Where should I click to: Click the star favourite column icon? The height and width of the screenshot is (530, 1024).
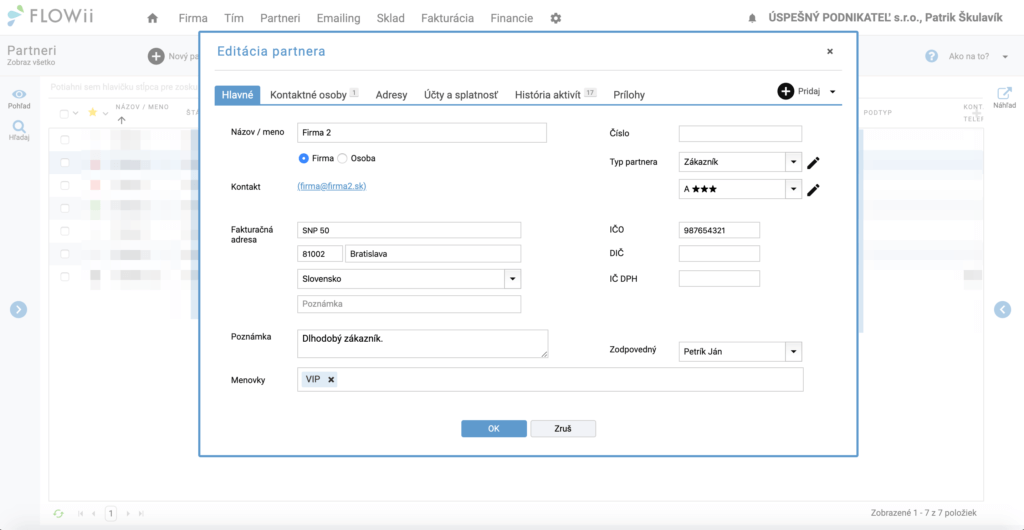coord(93,113)
